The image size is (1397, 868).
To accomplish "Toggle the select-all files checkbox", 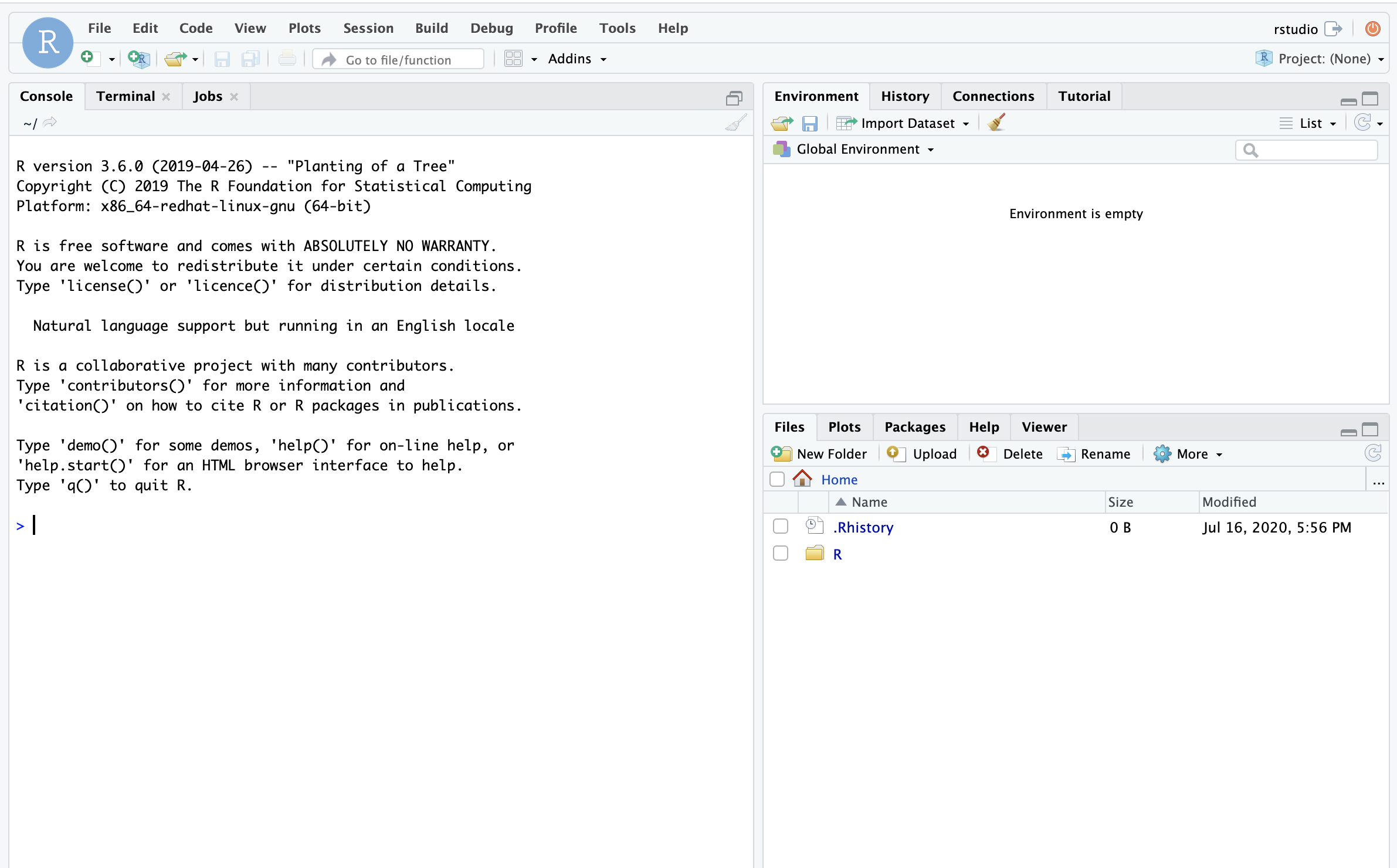I will (x=777, y=479).
